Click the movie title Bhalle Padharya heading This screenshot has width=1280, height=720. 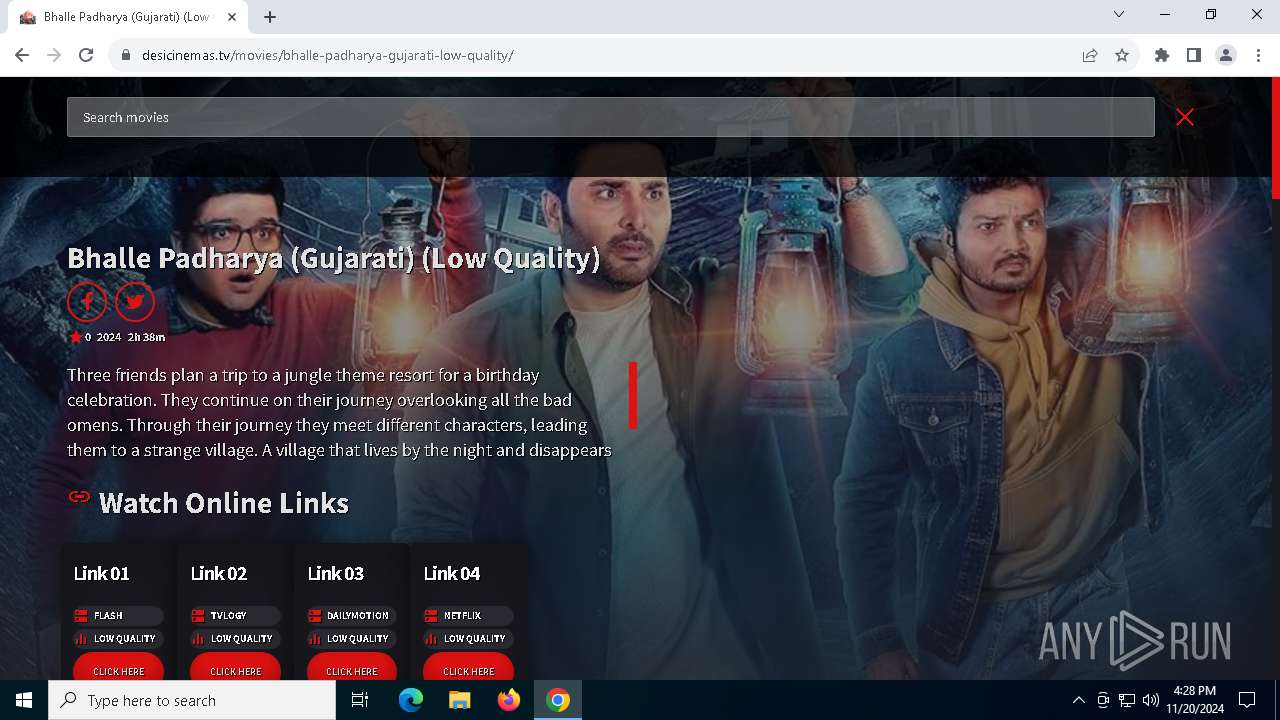333,258
